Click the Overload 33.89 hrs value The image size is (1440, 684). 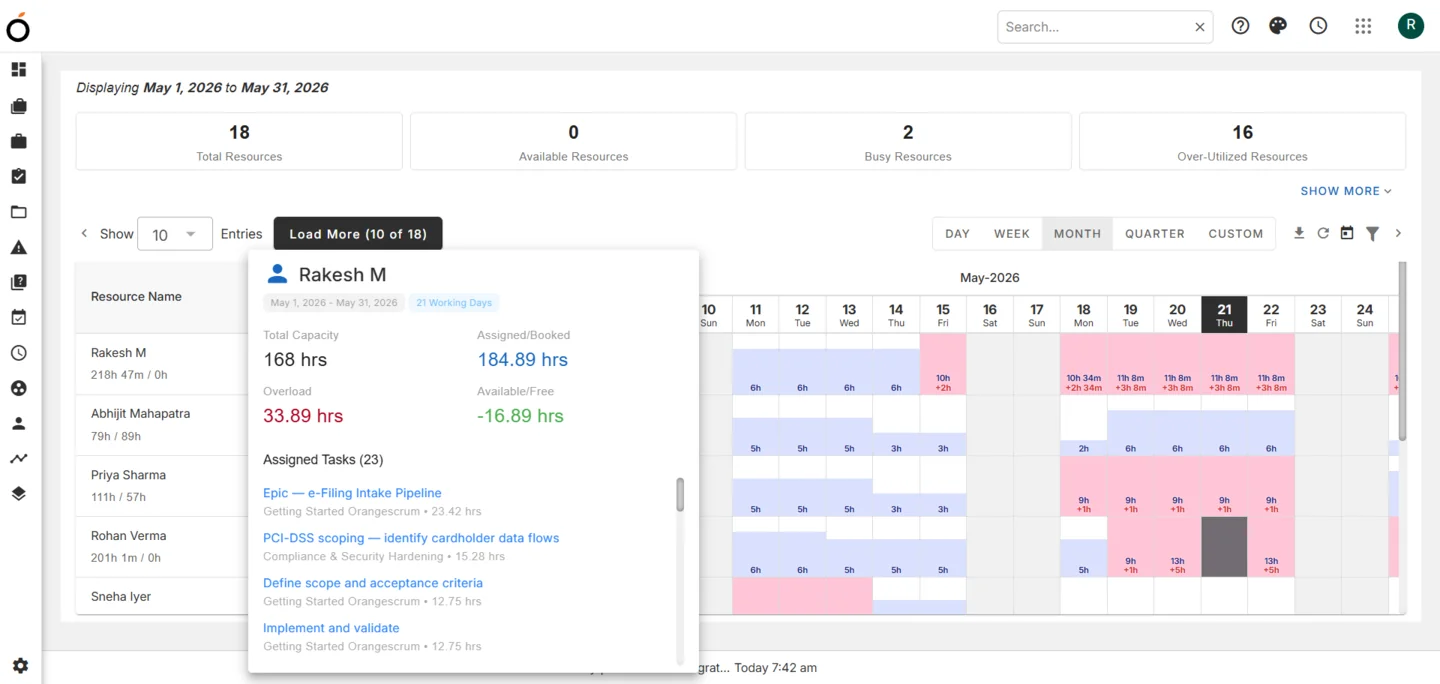303,416
